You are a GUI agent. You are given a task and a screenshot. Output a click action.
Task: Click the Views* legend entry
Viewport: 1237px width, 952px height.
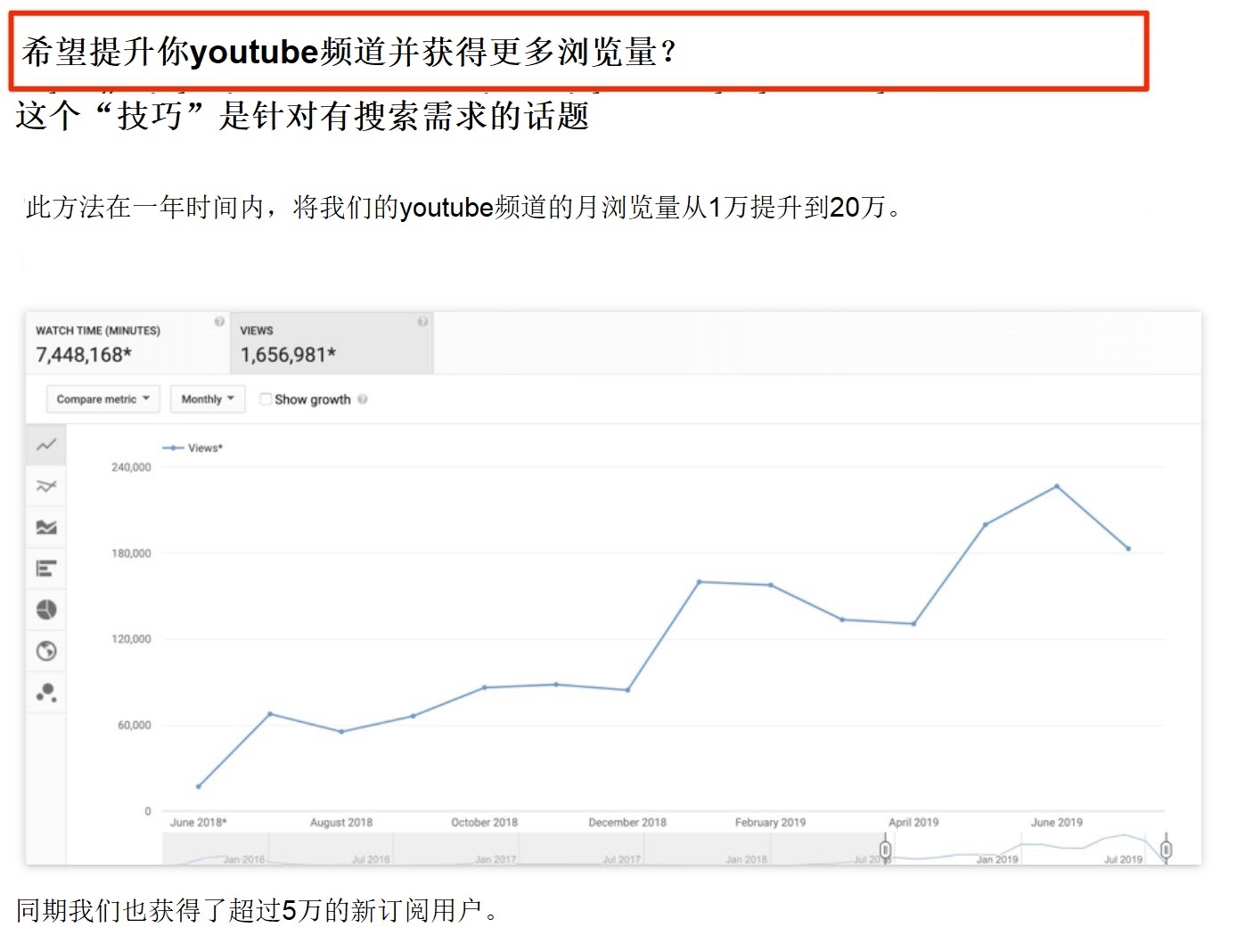[193, 448]
